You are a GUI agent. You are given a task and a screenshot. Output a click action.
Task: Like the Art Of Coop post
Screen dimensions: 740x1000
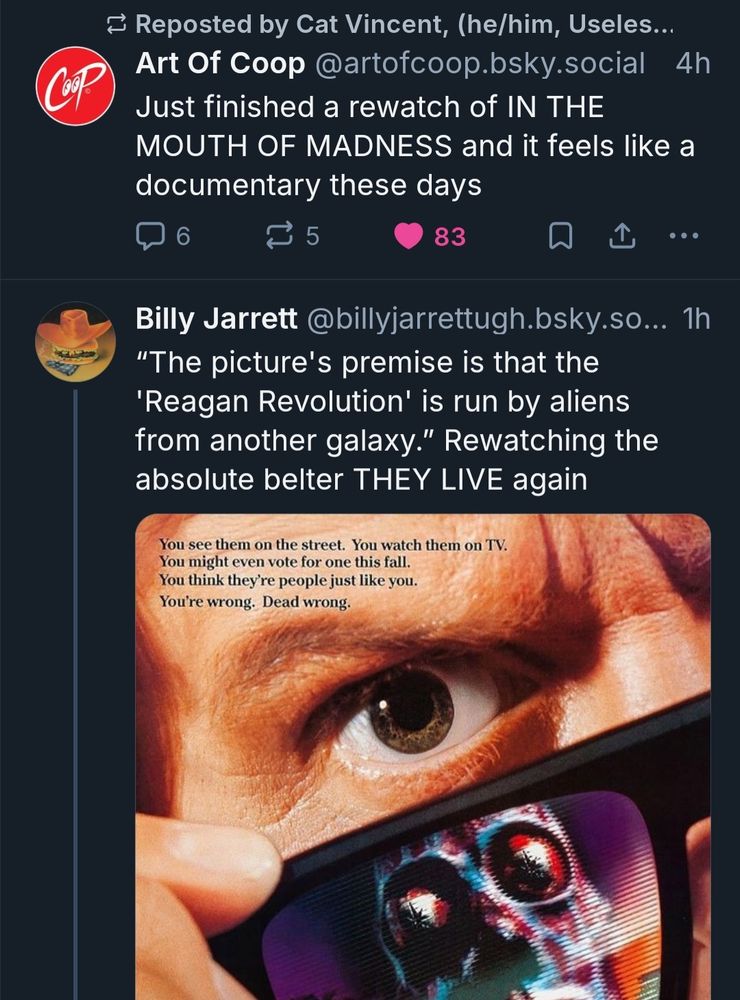coord(408,236)
